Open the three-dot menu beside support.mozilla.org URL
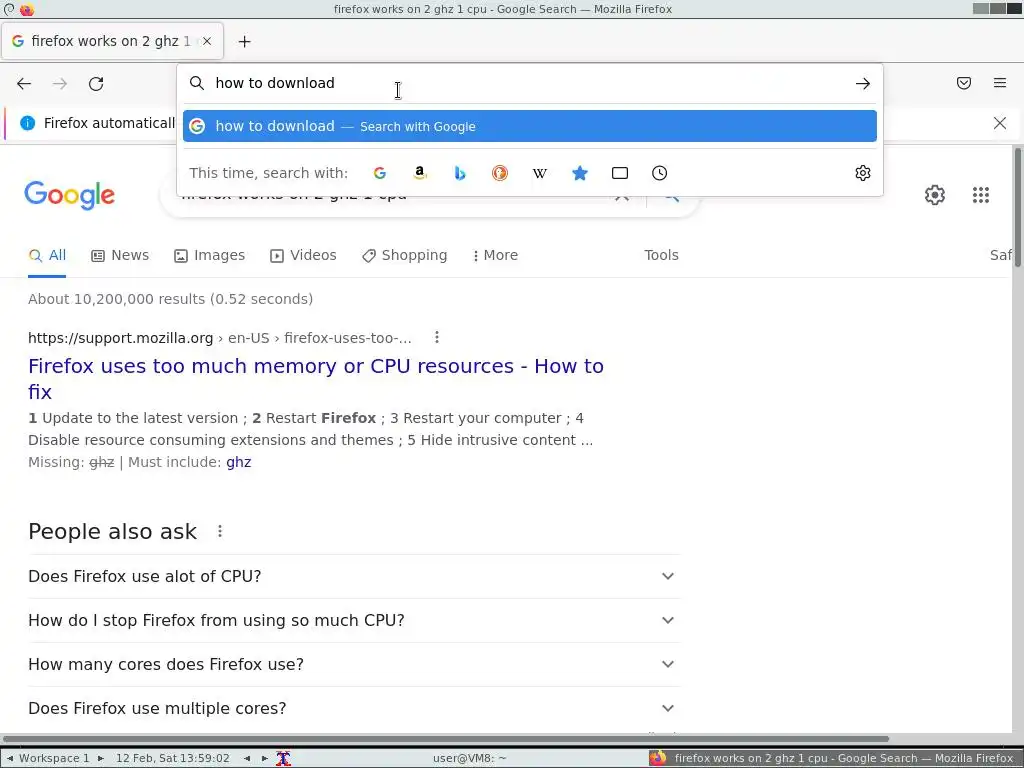The image size is (1024, 768). (x=437, y=337)
